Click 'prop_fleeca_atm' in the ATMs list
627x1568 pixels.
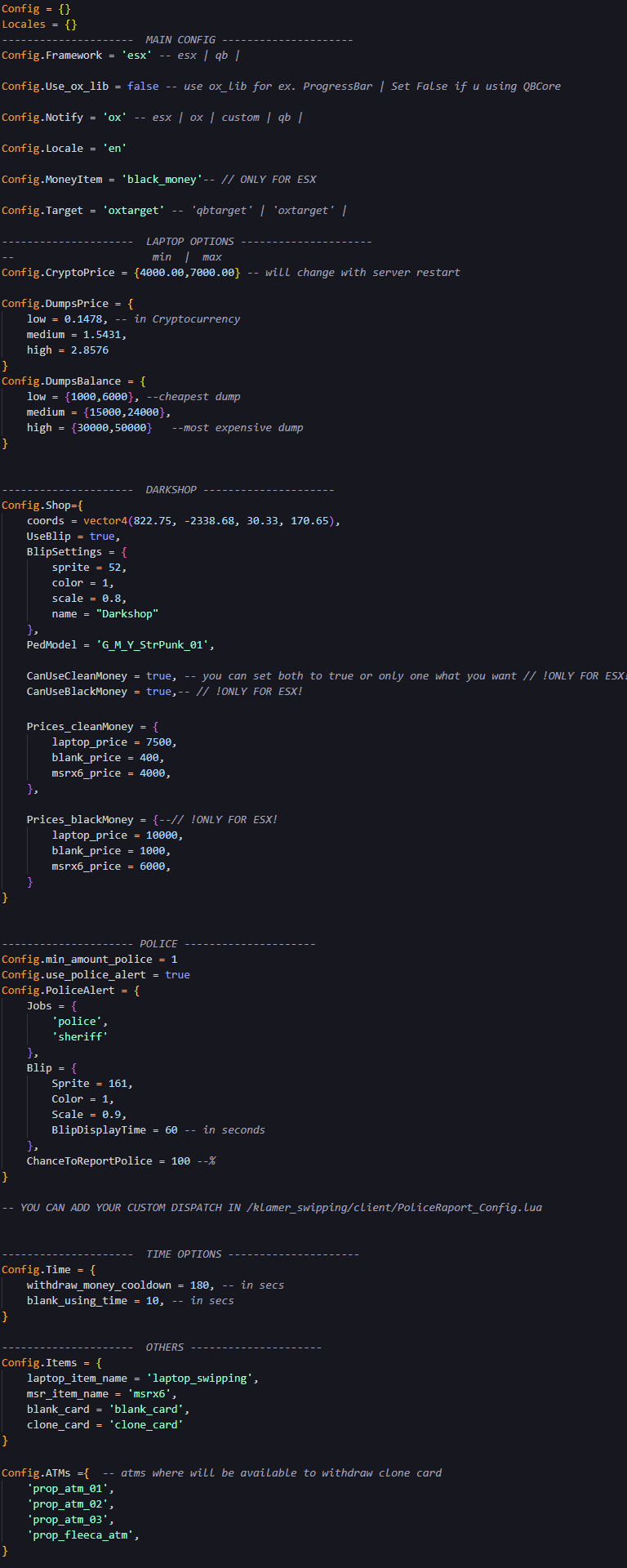point(82,1535)
